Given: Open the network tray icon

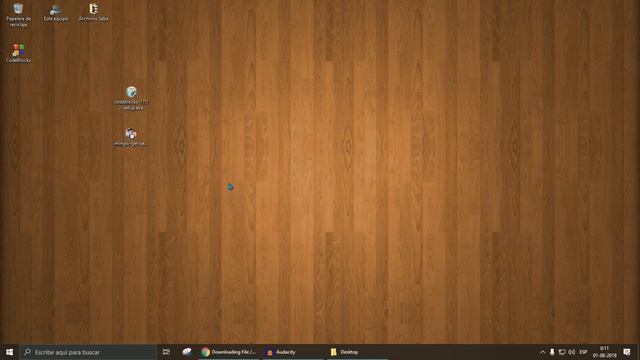Looking at the screenshot, I should [562, 352].
